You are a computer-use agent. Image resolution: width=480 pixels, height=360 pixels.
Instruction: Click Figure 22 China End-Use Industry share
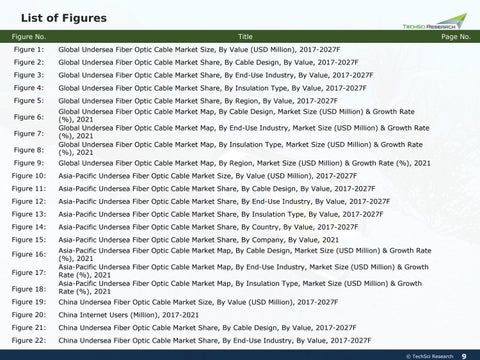coord(215,340)
